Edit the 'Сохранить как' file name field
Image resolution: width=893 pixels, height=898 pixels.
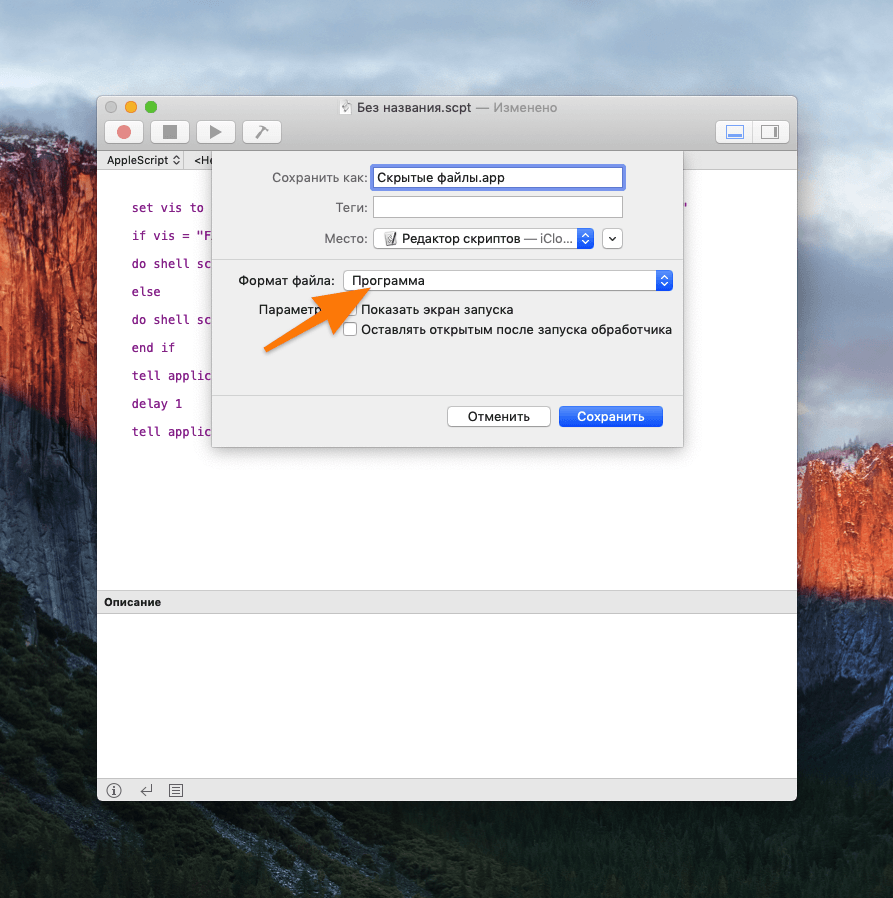[x=497, y=178]
